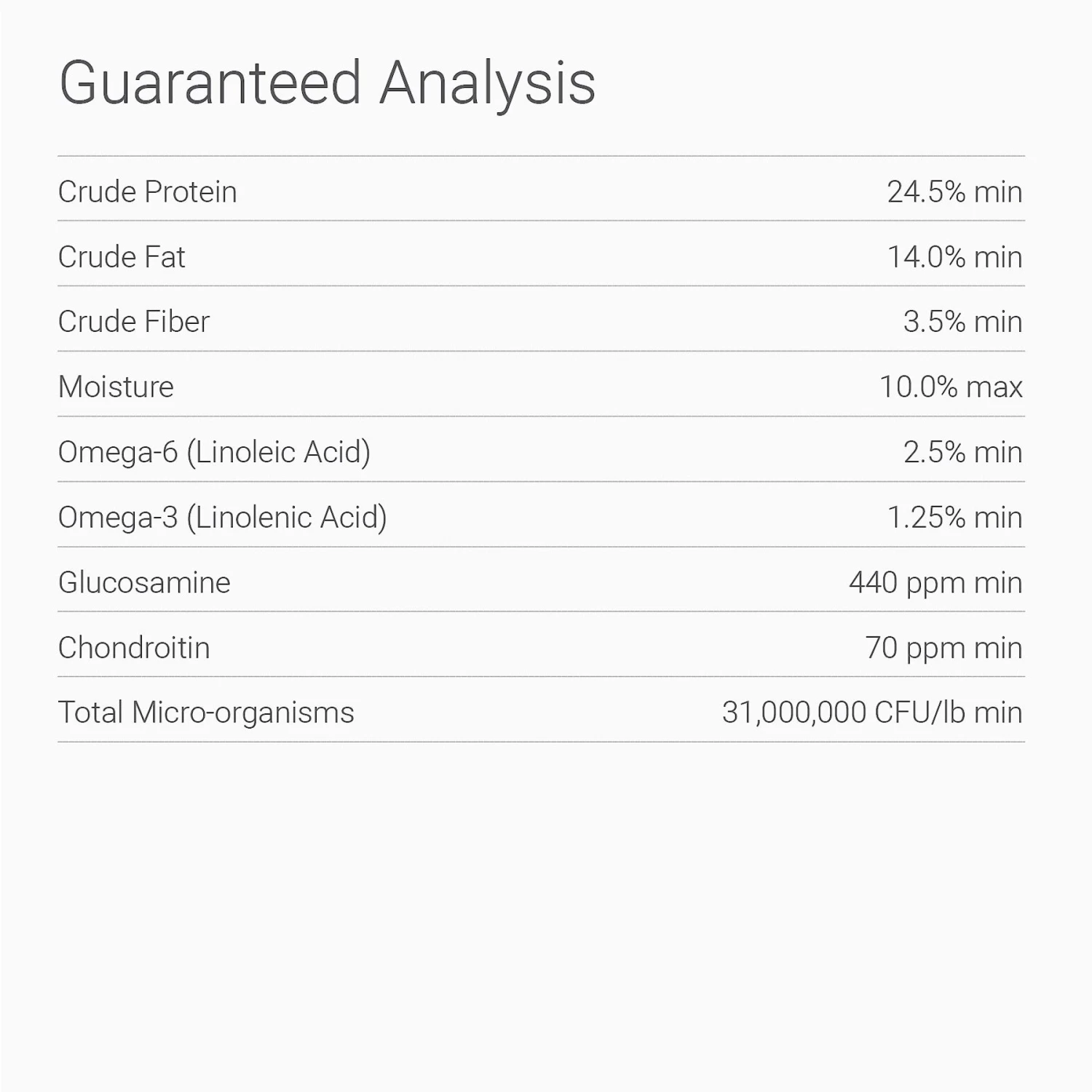The height and width of the screenshot is (1092, 1092).
Task: Select the Crude Protein label
Action: tap(147, 192)
